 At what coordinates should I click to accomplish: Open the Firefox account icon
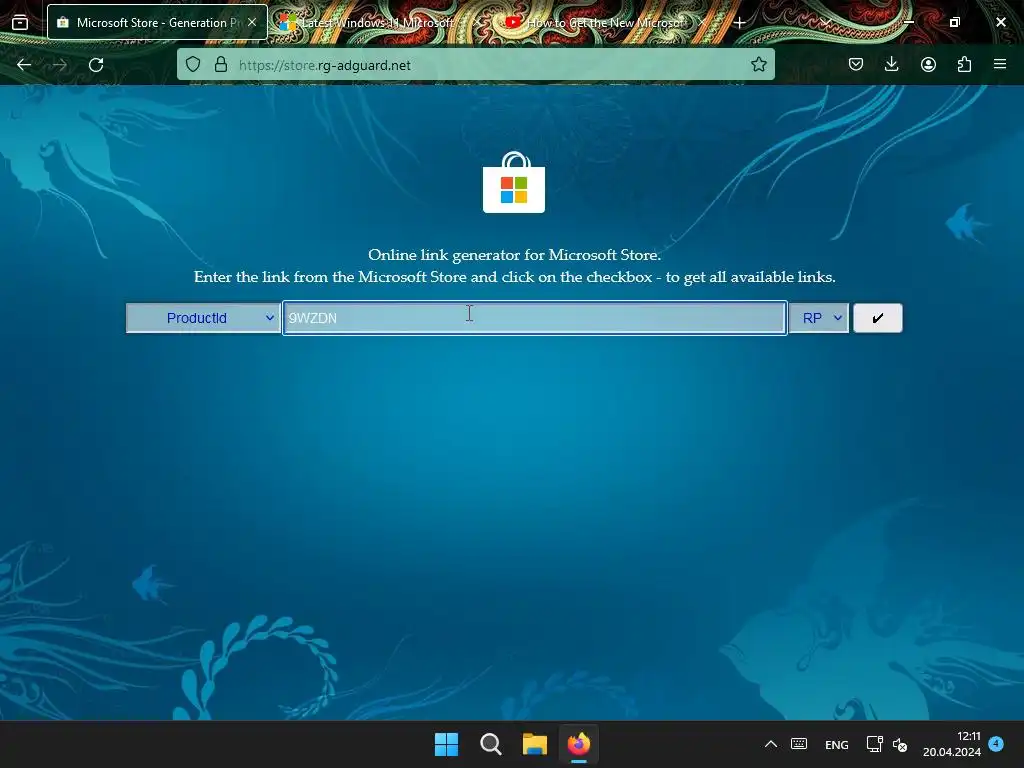point(928,64)
